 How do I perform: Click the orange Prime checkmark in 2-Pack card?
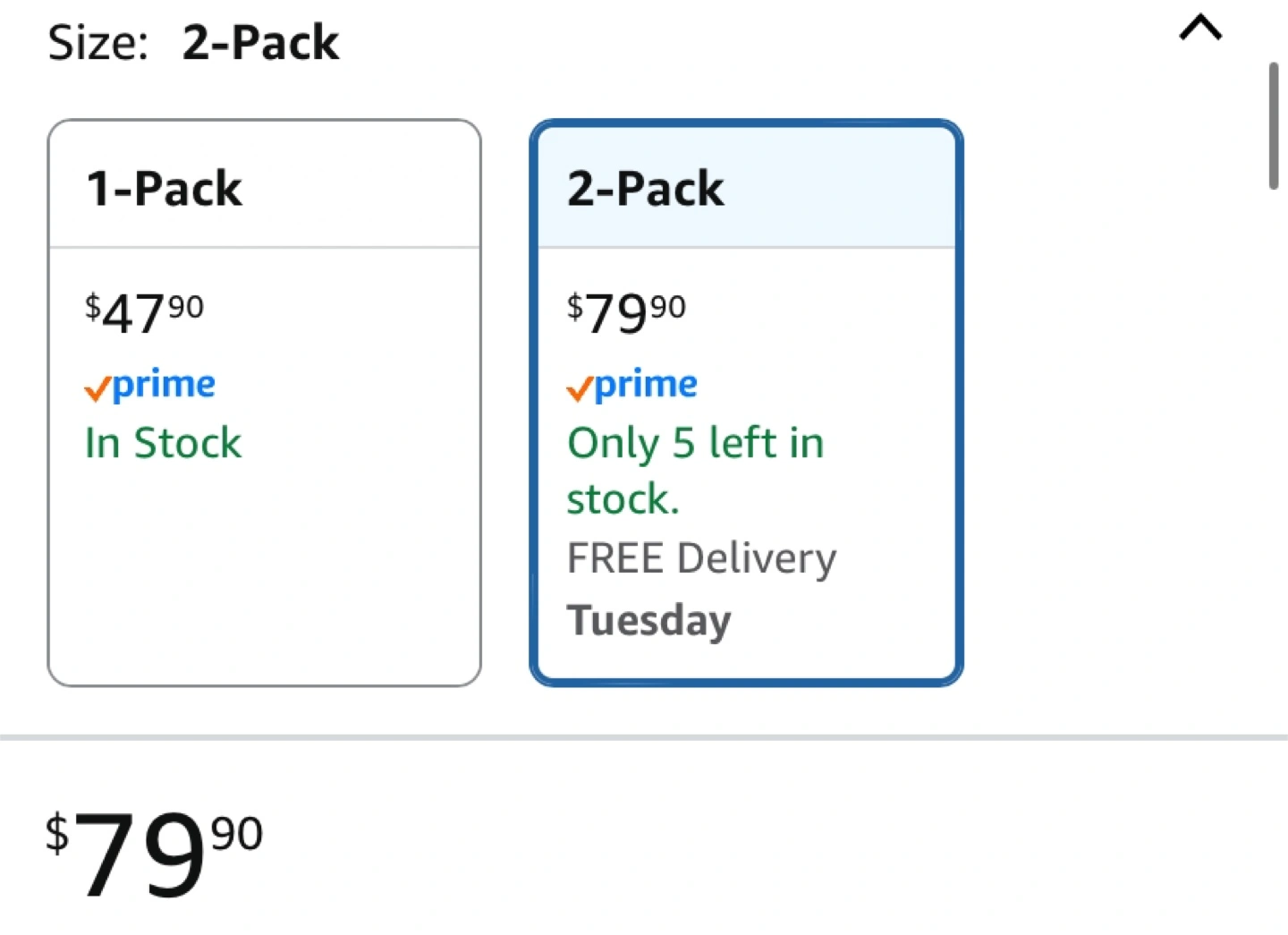579,389
